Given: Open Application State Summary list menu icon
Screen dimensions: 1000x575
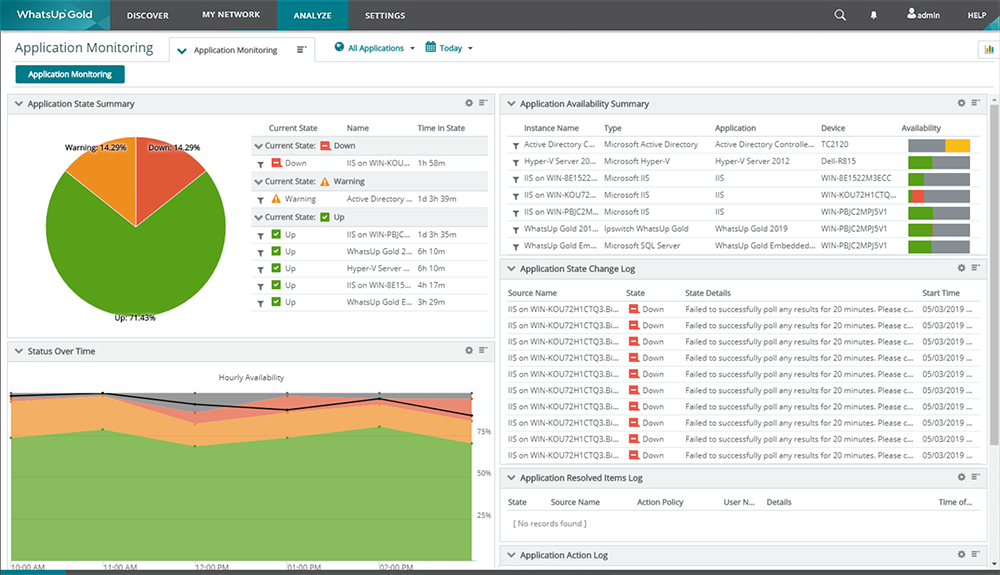Looking at the screenshot, I should click(x=483, y=103).
